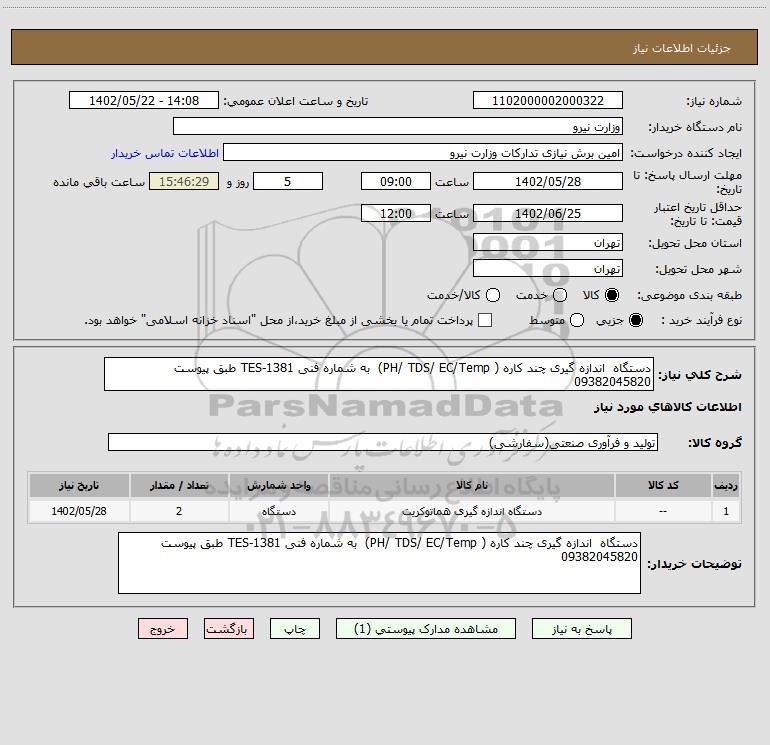The image size is (770, 745).
Task: Click the چاپ print button
Action: (x=295, y=629)
